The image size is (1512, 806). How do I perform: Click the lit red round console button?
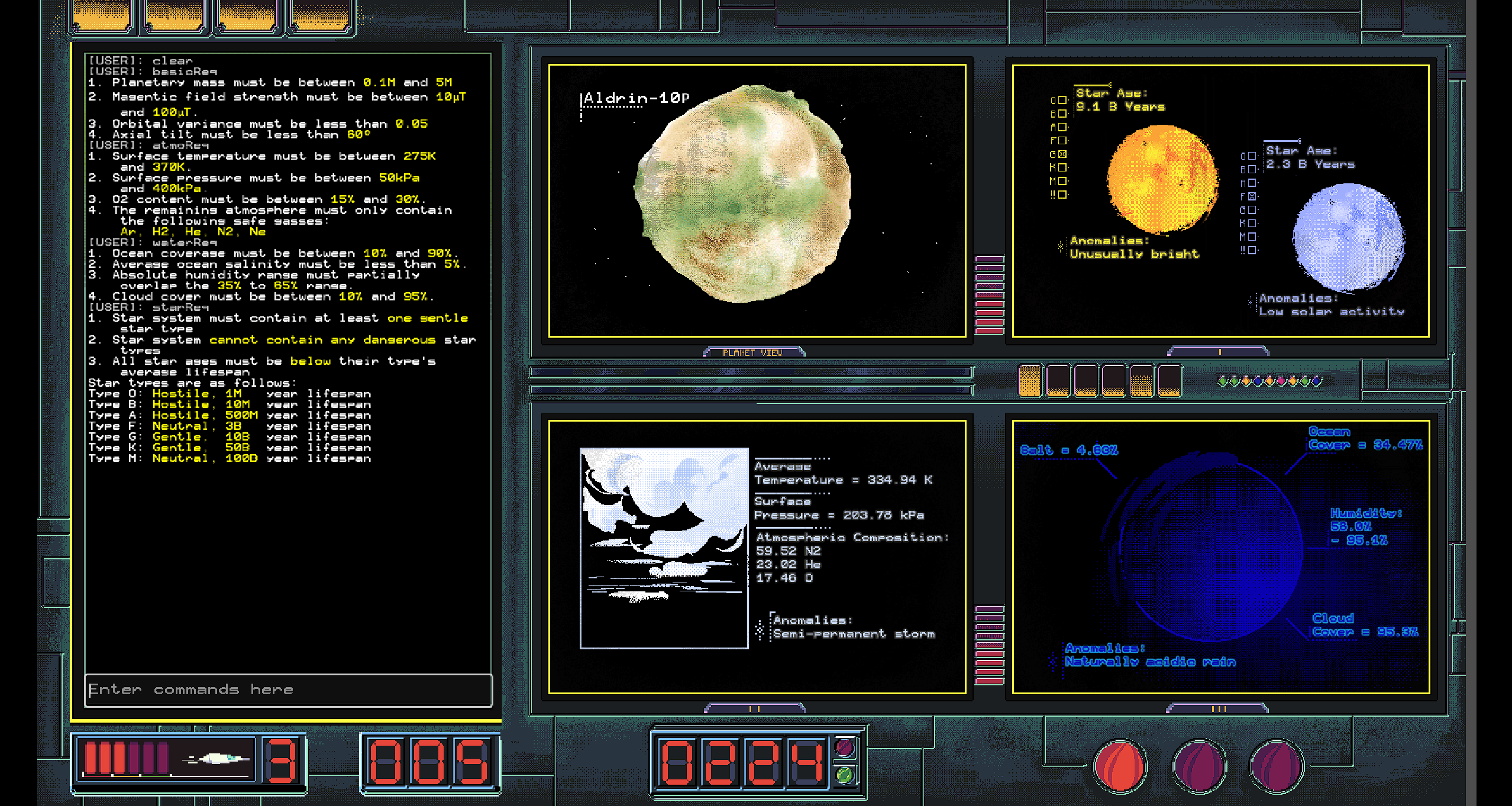(1119, 766)
